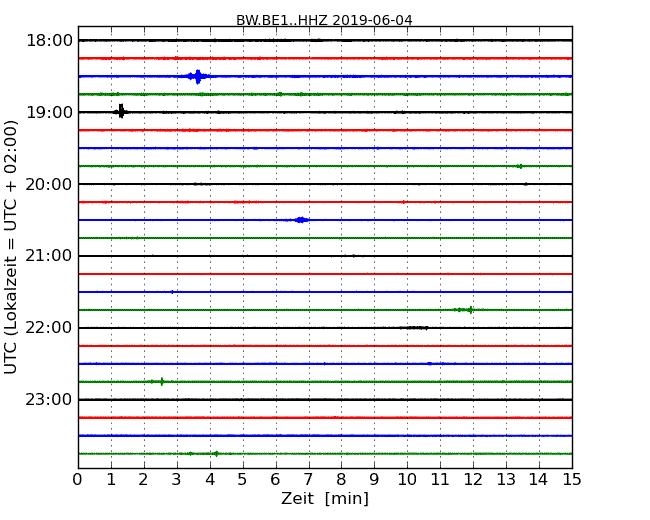Click the x-axis tick label 0
Viewport: 650px width, 520px height.
coord(78,480)
